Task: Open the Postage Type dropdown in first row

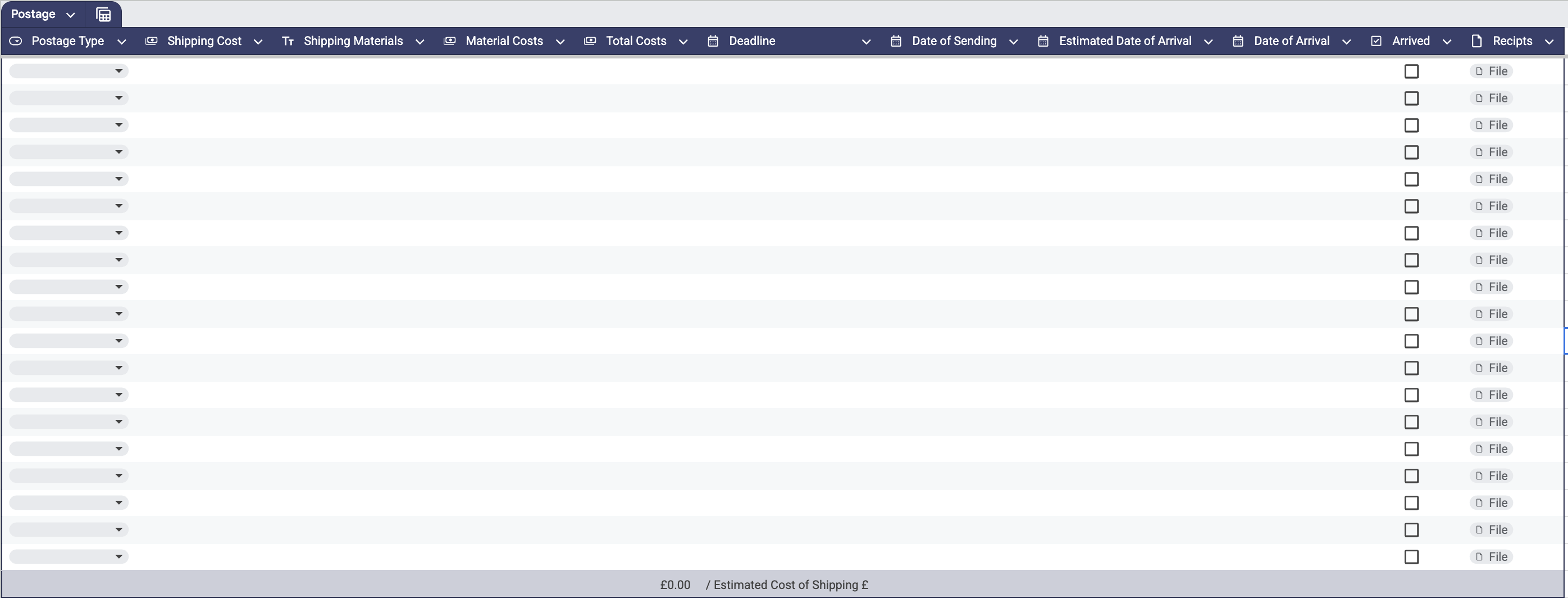Action: (x=69, y=71)
